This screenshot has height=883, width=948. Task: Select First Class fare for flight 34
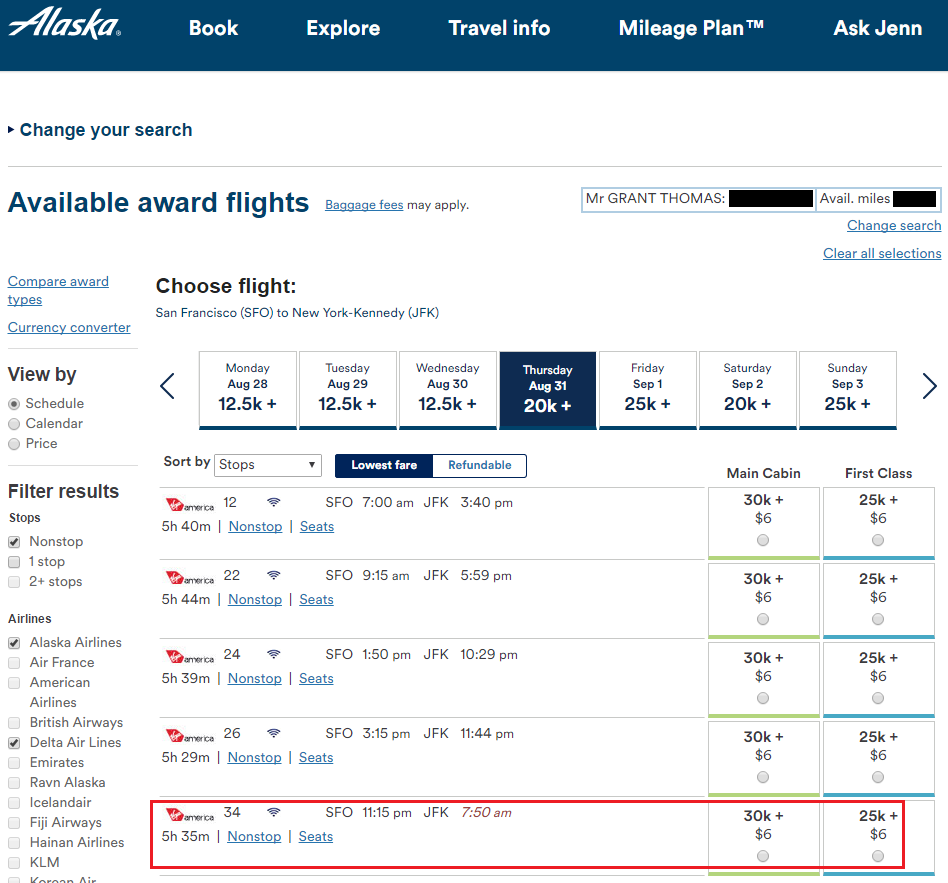pyautogui.click(x=878, y=855)
